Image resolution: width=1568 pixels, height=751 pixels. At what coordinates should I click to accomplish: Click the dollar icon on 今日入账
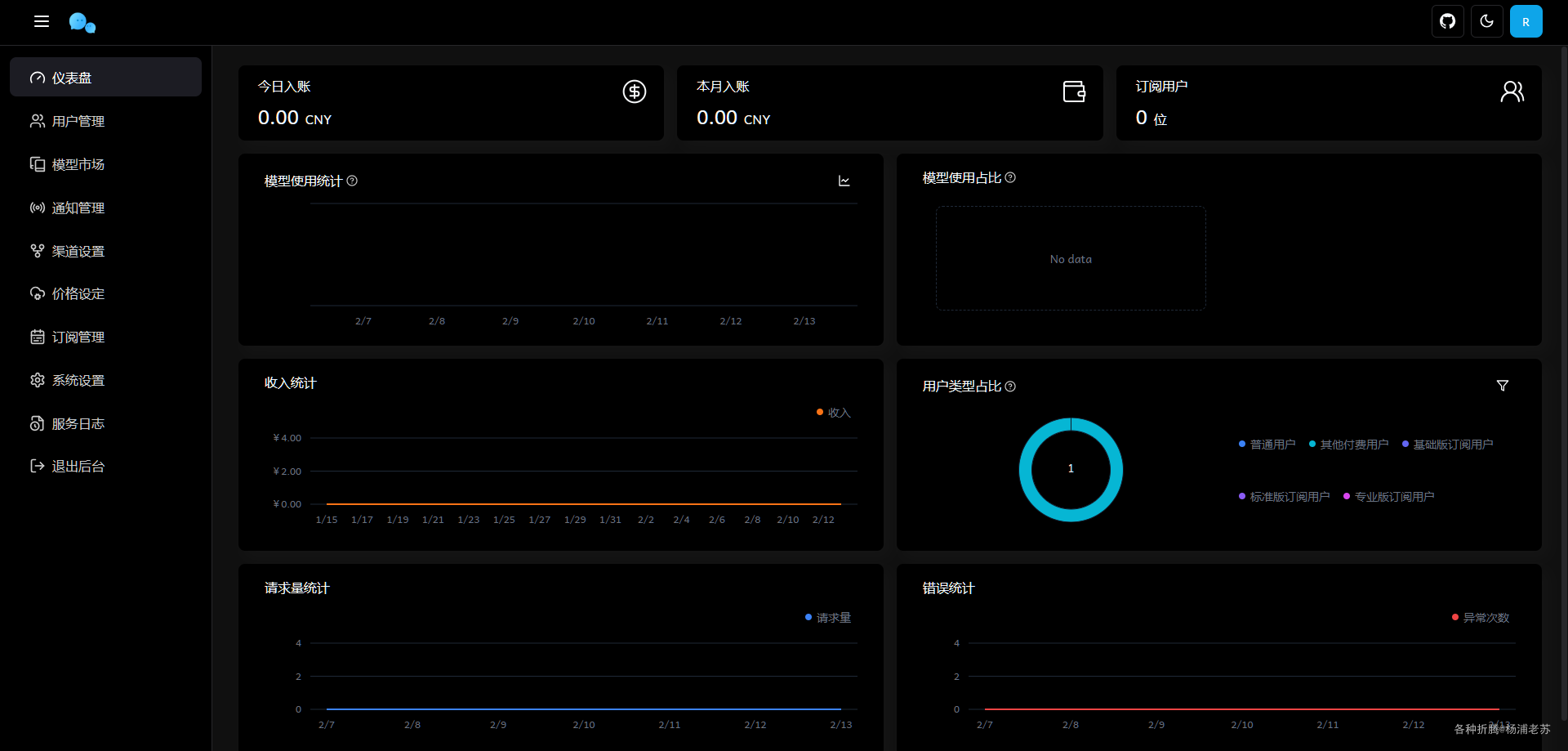tap(635, 92)
